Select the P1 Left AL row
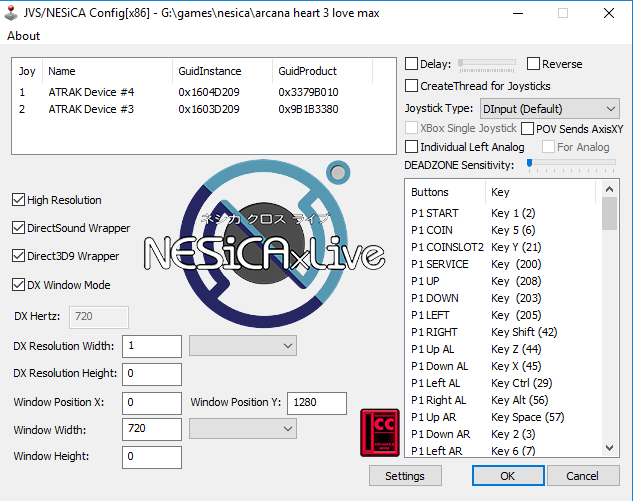The image size is (633, 501). [x=503, y=383]
